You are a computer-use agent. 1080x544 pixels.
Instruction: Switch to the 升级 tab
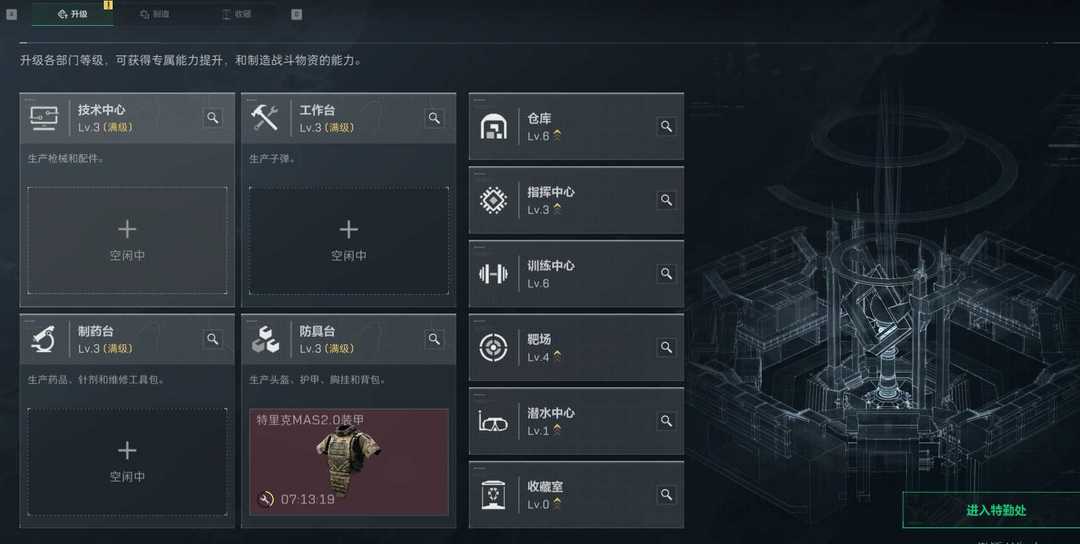coord(72,14)
